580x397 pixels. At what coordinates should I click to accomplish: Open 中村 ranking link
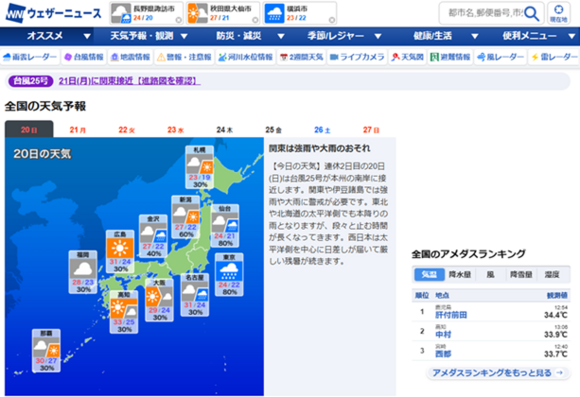click(x=443, y=334)
